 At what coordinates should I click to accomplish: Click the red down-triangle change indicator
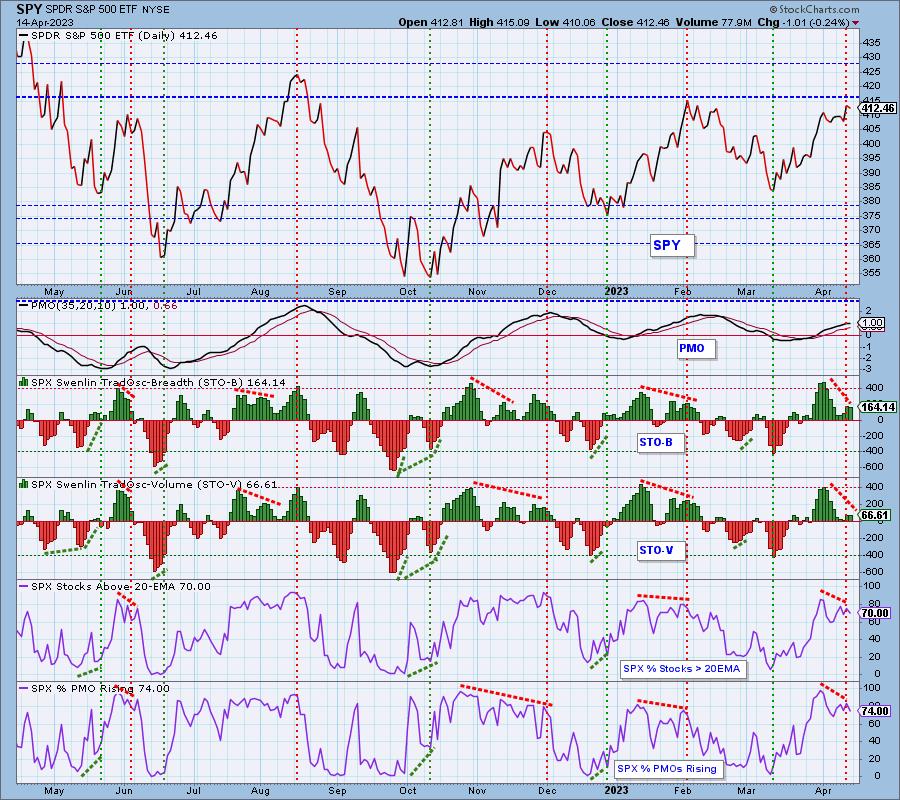[x=856, y=23]
